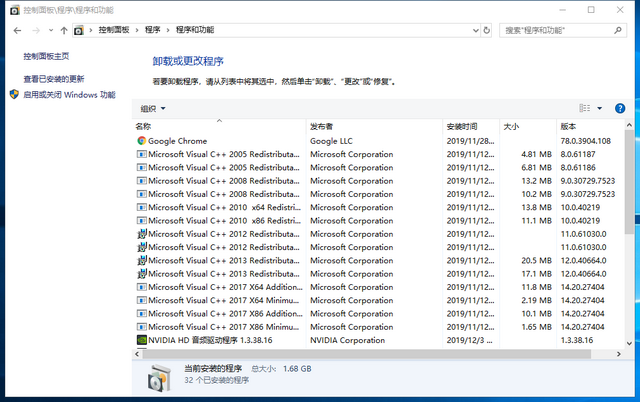Select 控制面板 breadcrumb in address bar
640x402 pixels.
[114, 30]
